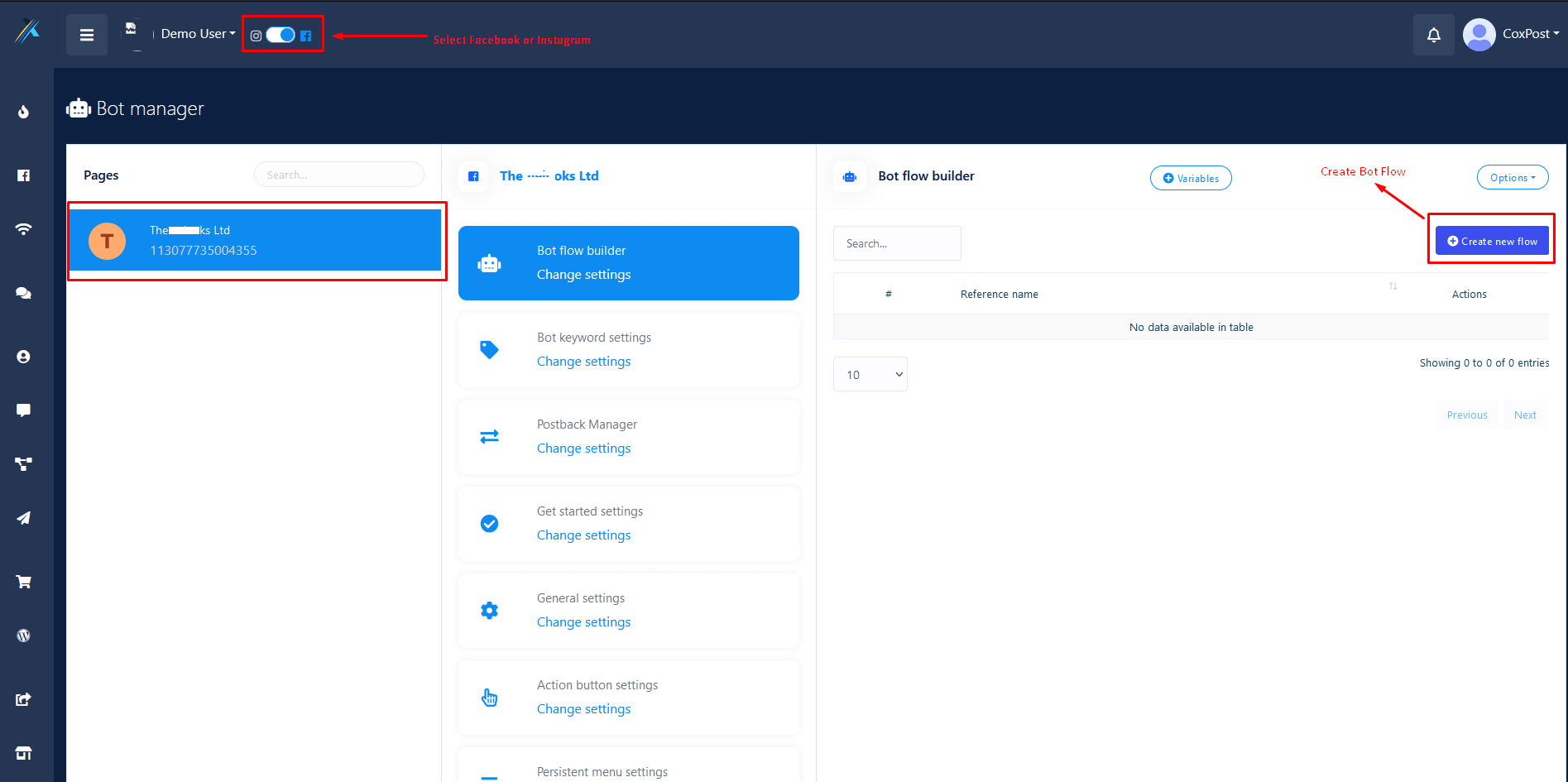The height and width of the screenshot is (782, 1568).
Task: Click the shopping cart sidebar icon
Action: point(24,582)
